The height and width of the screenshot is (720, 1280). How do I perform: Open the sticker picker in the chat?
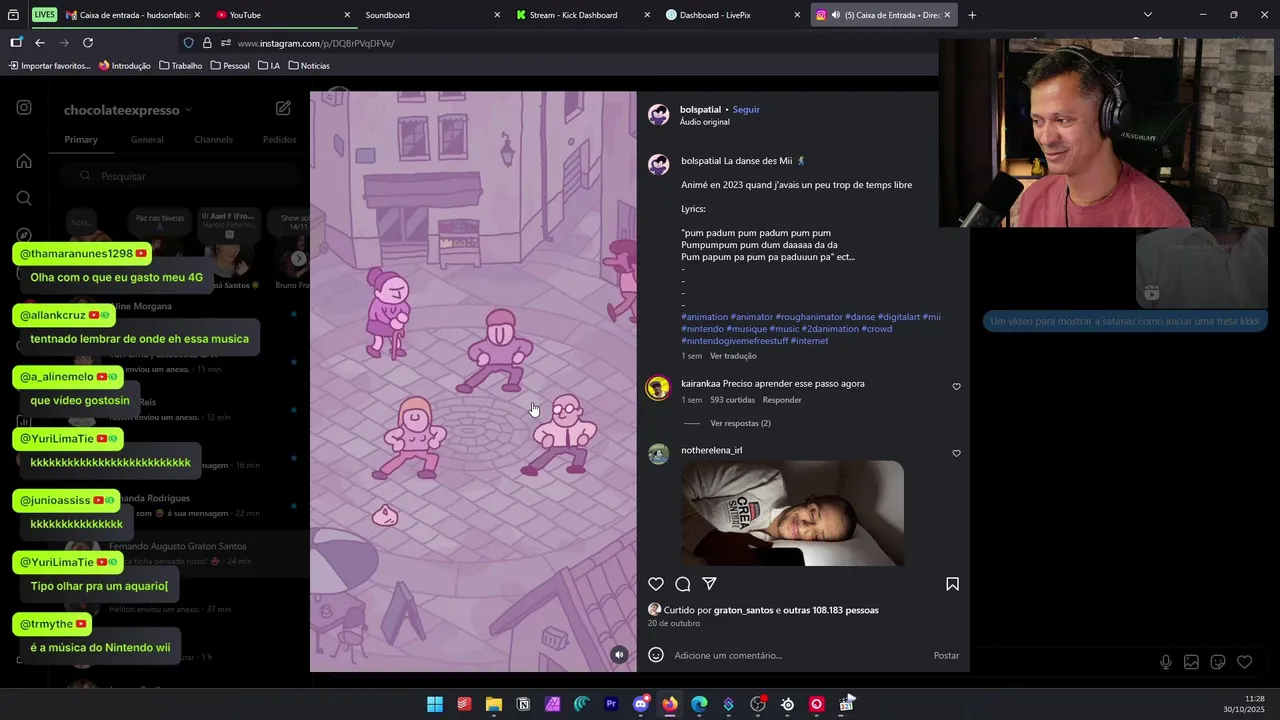(1218, 662)
